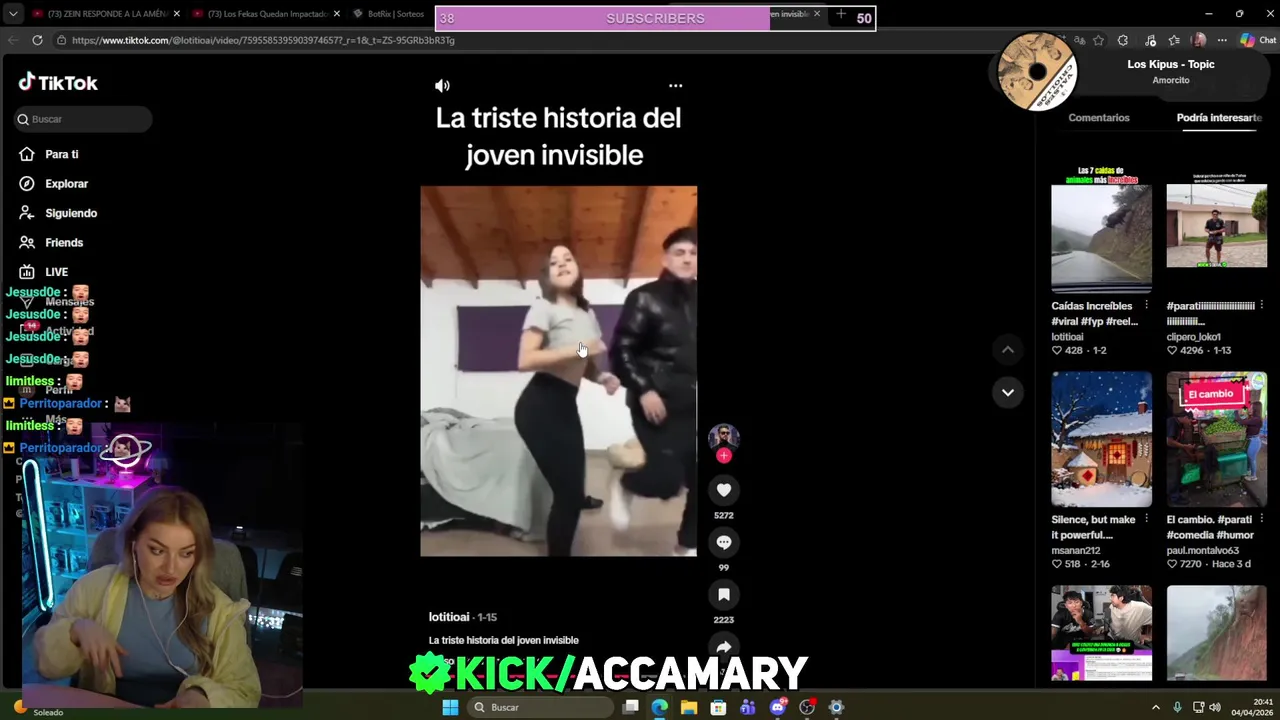Open options for #parati card by clipero_loko1
Image resolution: width=1280 pixels, height=720 pixels.
[1261, 306]
